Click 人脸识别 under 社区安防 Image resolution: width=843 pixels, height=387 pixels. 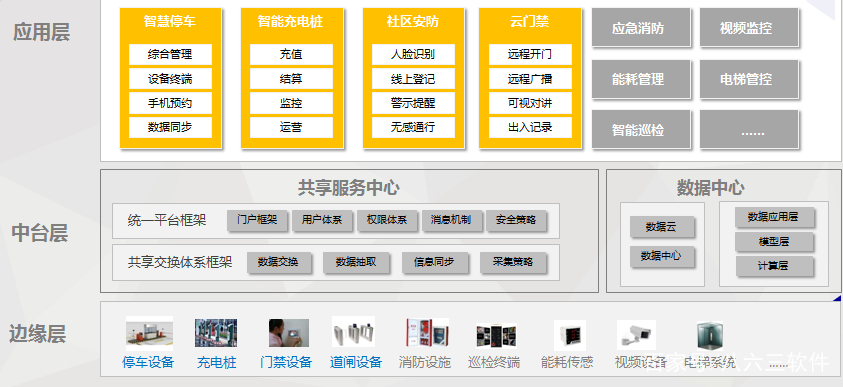click(x=413, y=54)
